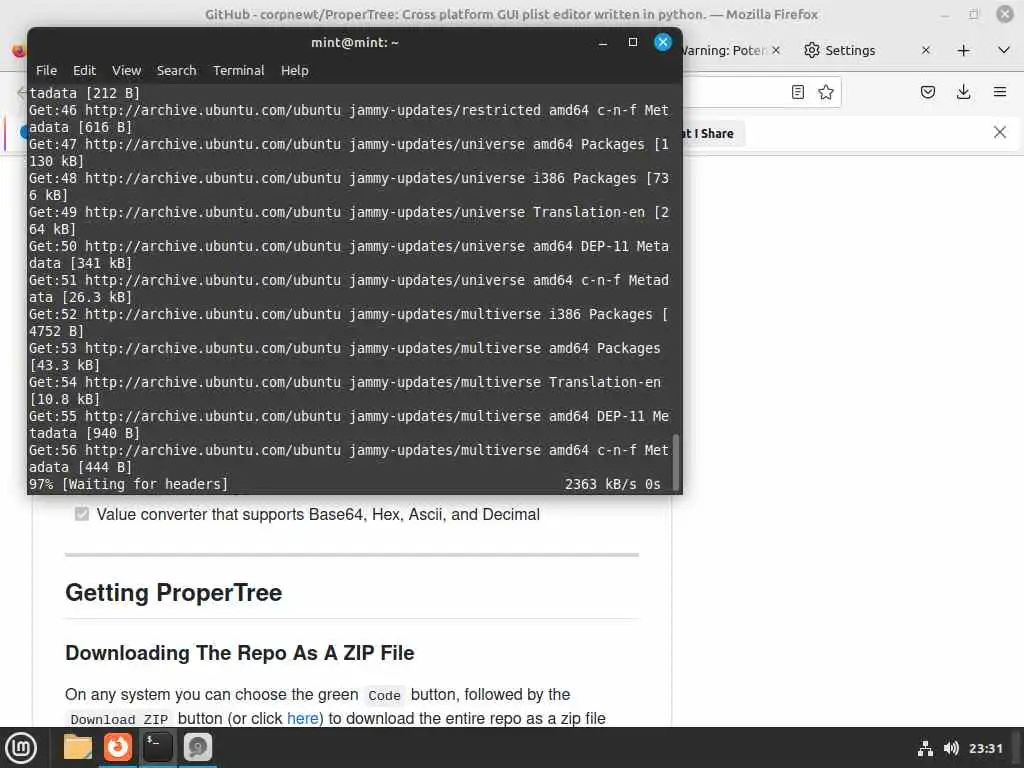
Task: Click the 'mint@mint: ~' terminal title
Action: (x=355, y=42)
